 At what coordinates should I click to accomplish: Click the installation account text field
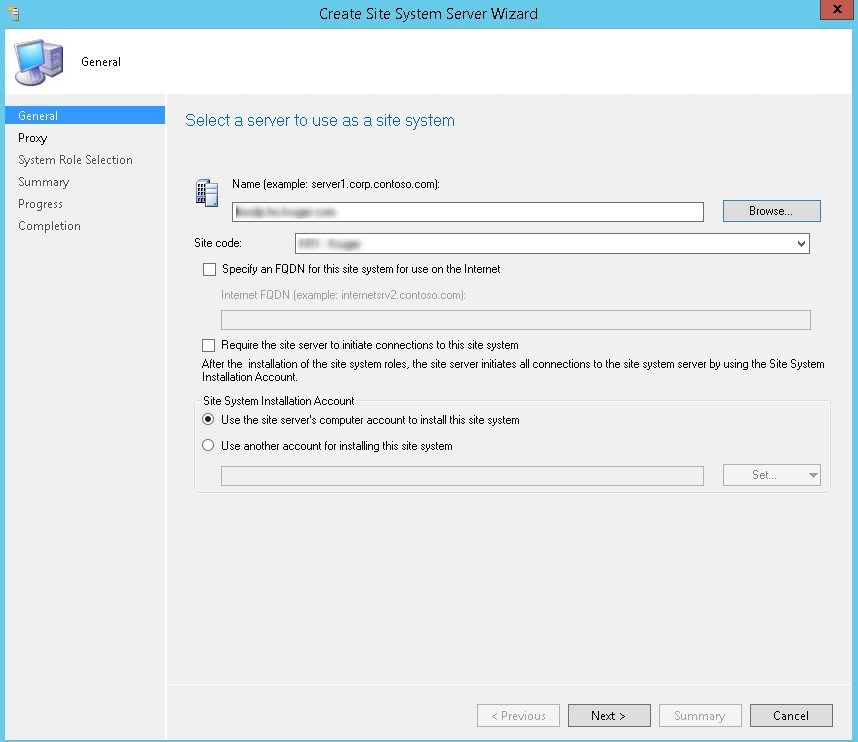pos(462,476)
